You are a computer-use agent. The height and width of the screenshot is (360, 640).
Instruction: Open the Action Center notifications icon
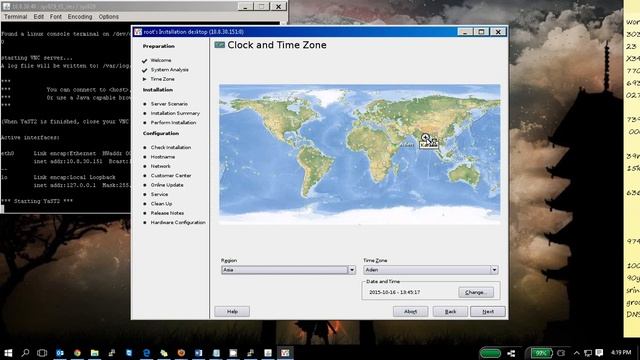599,353
